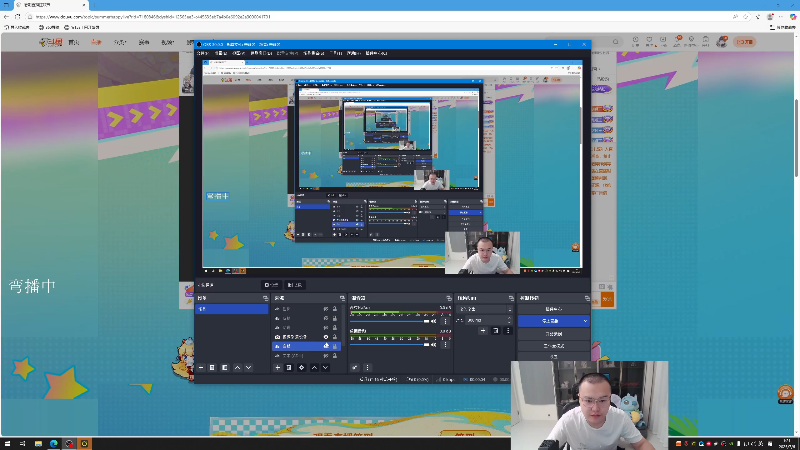Move selected source up in Sources panel

314,367
